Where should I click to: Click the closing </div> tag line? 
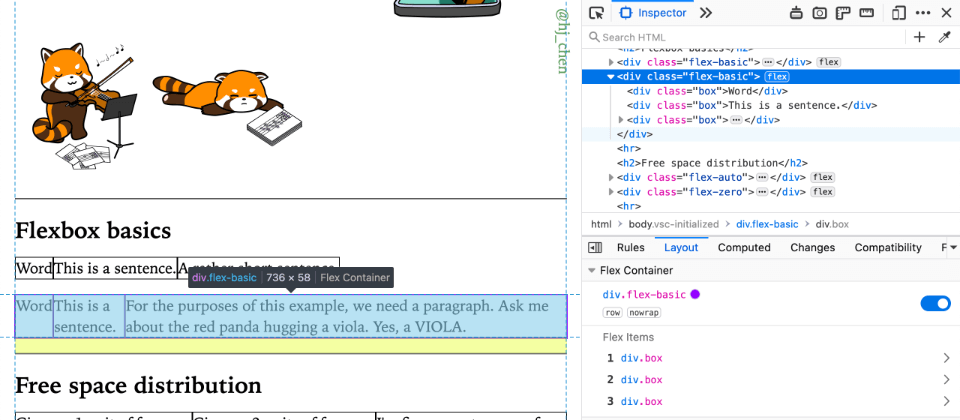(635, 134)
